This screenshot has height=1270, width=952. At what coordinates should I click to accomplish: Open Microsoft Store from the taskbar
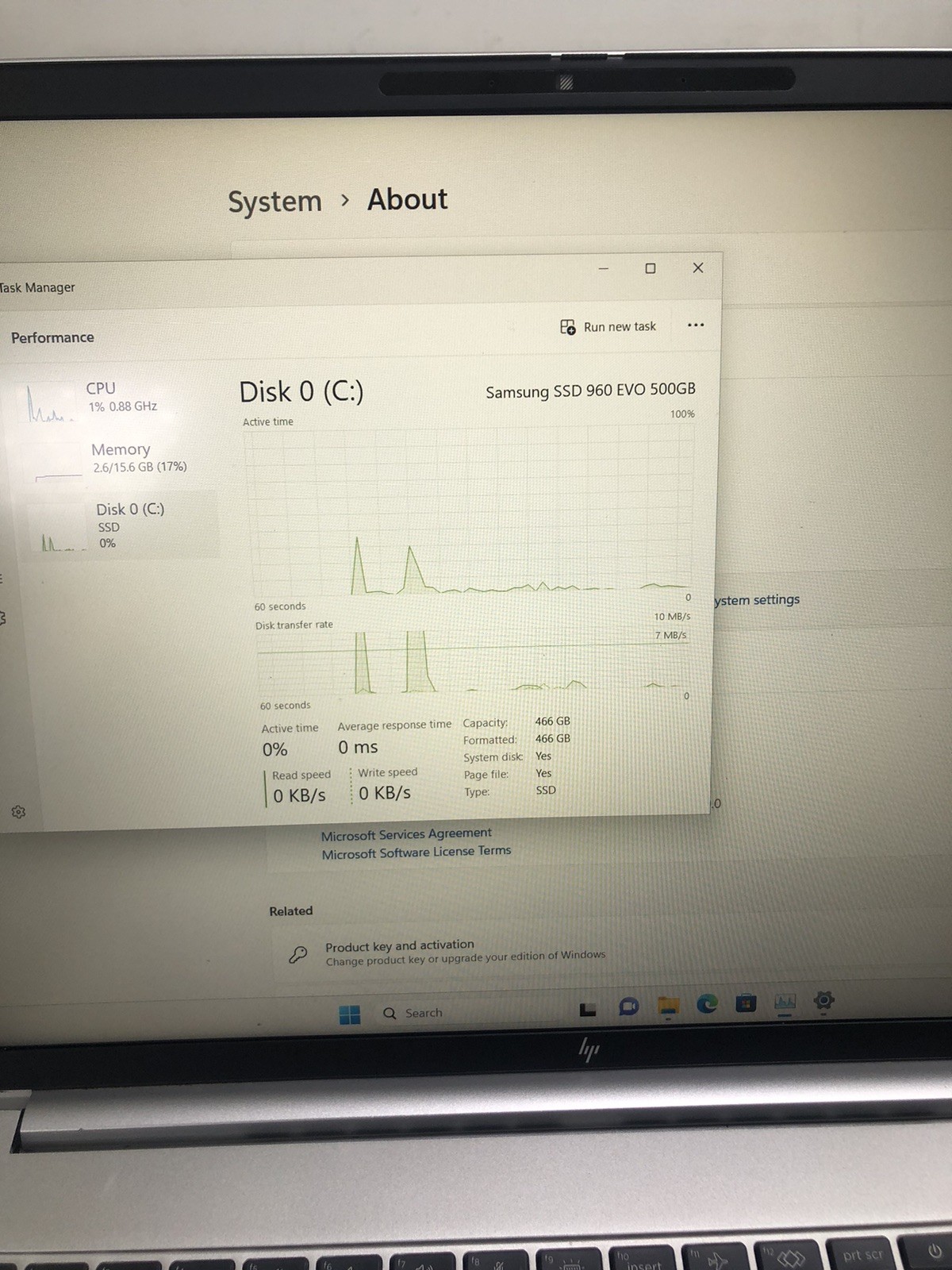[x=746, y=1003]
